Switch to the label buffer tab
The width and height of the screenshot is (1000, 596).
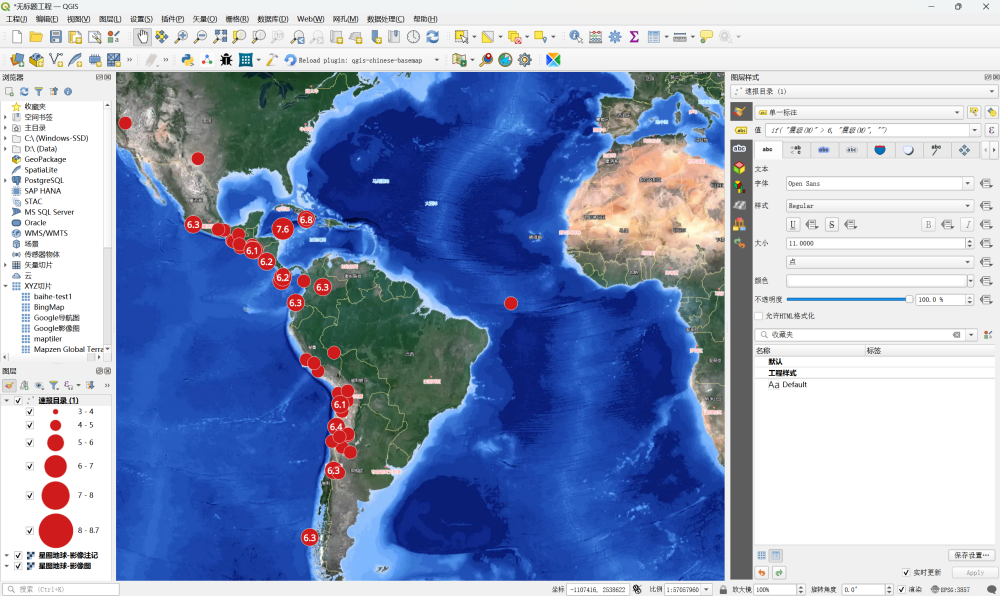[823, 150]
